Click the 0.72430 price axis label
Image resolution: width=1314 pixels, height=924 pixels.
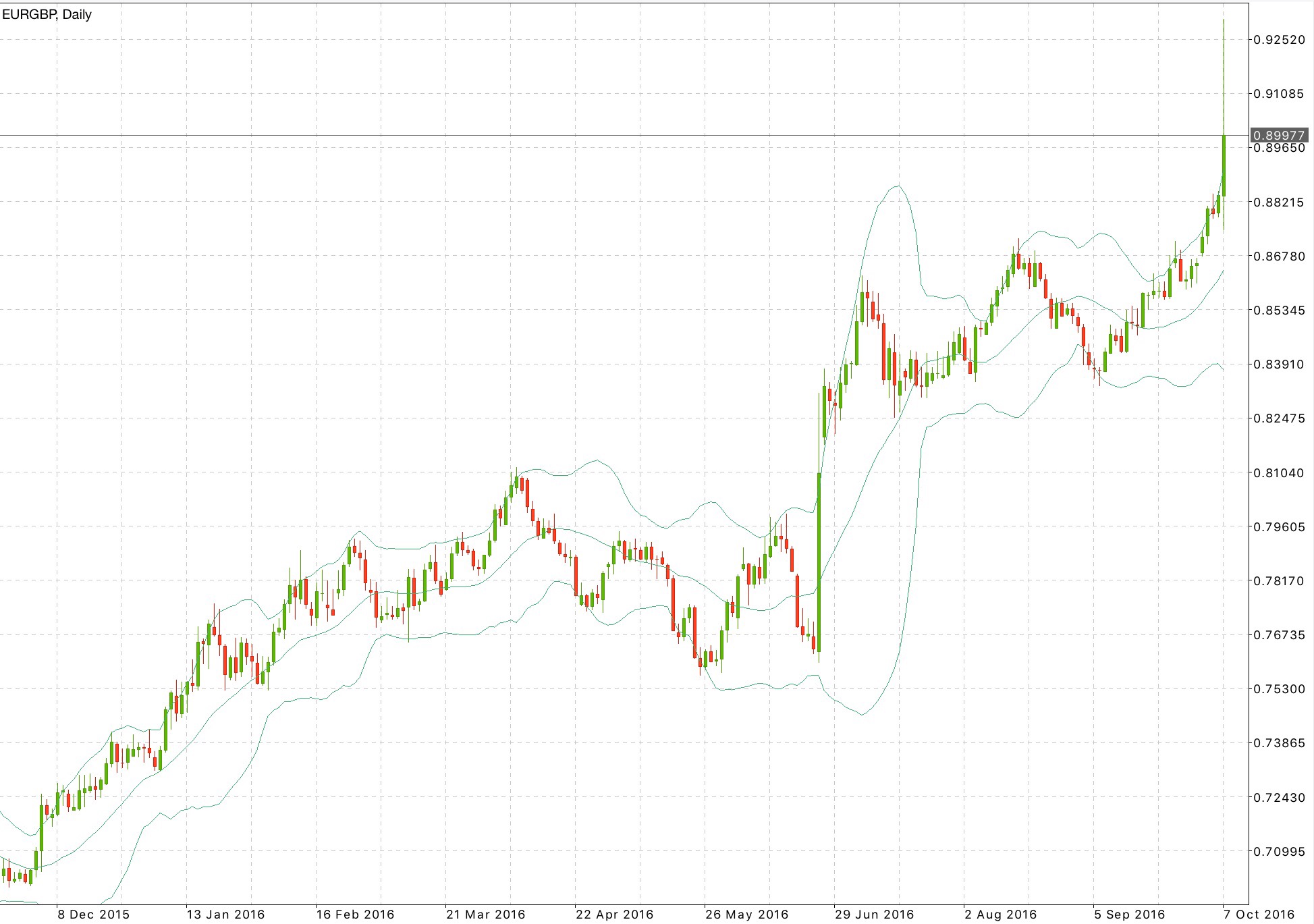tap(1279, 797)
